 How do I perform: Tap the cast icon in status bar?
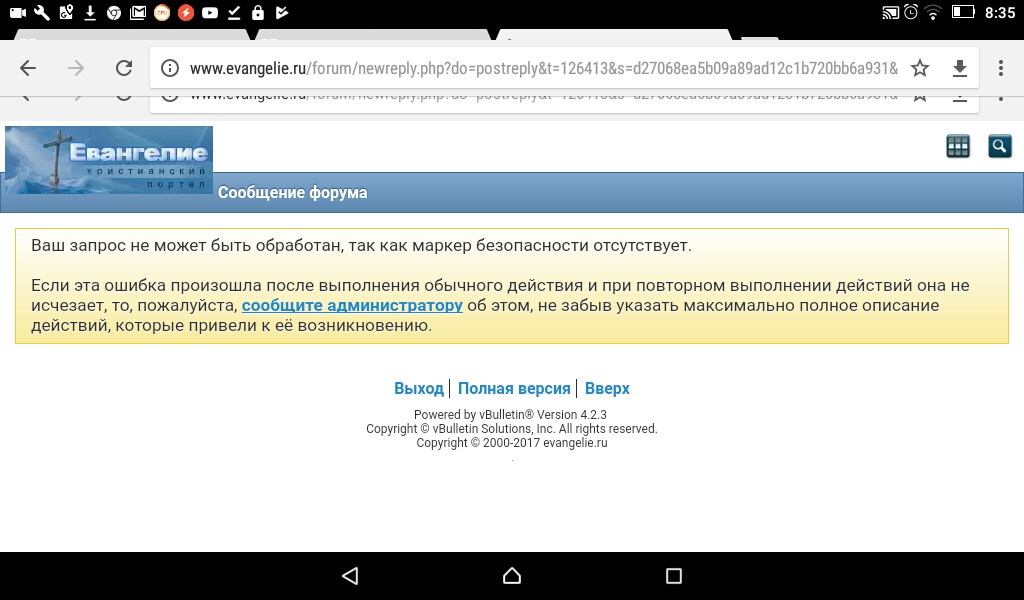tap(890, 13)
